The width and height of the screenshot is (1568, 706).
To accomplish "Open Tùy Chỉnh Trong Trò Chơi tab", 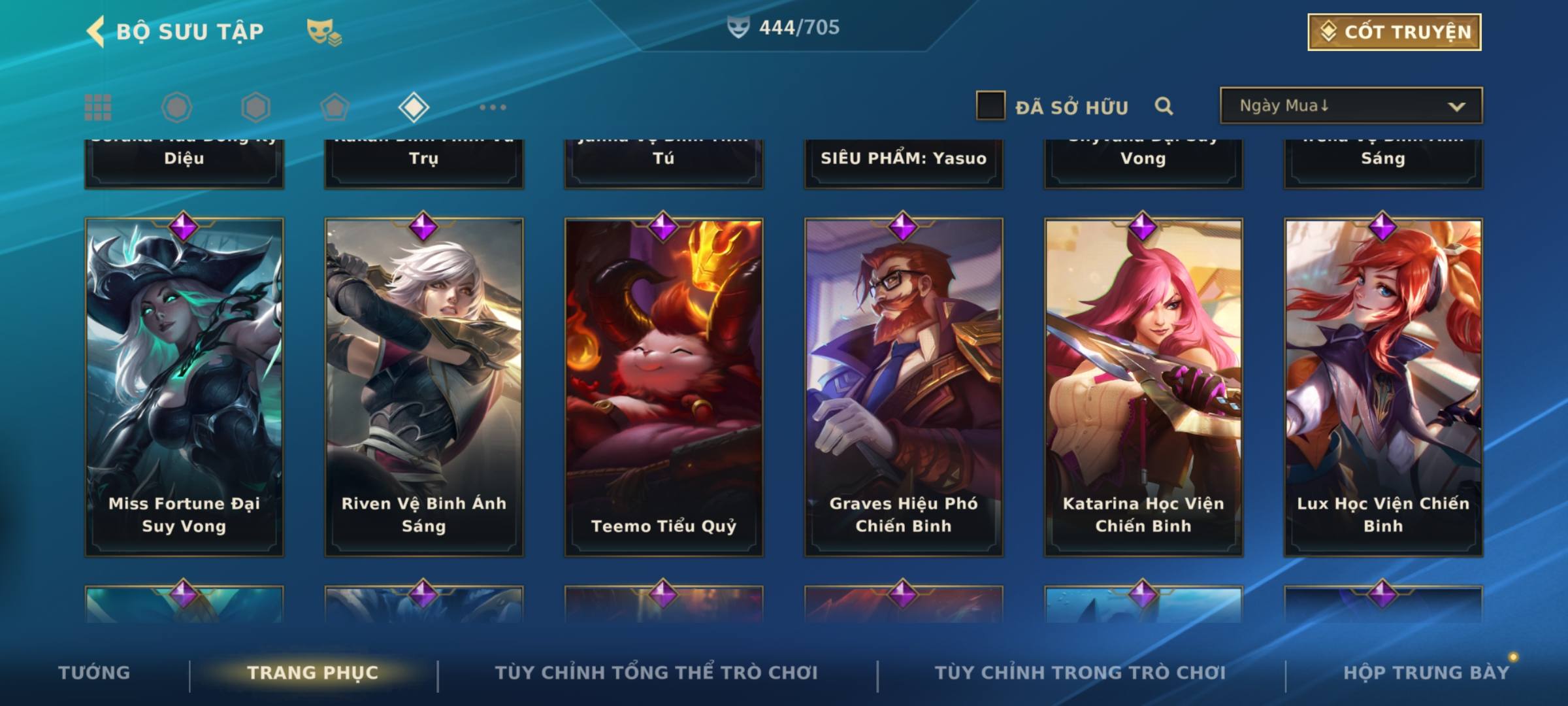I will coord(1080,673).
